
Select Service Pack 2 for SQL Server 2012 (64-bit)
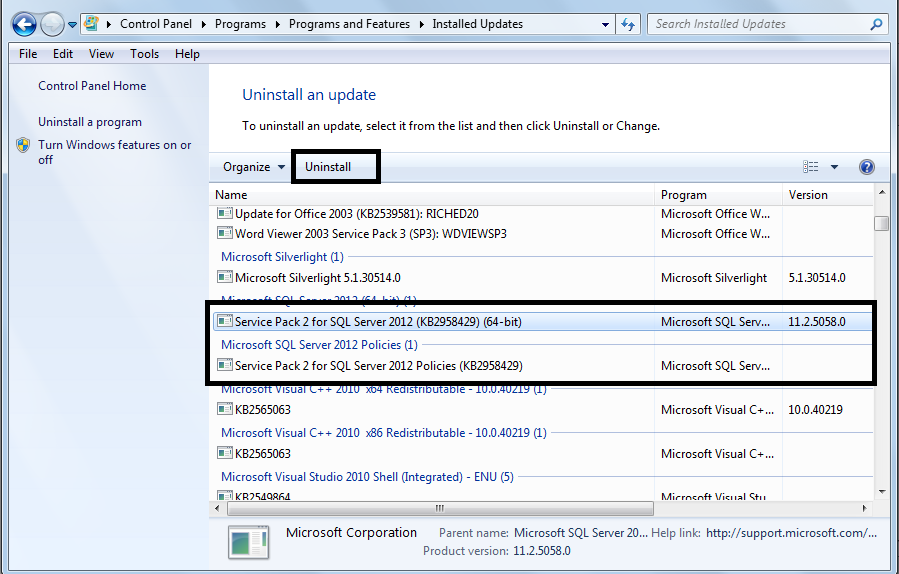pyautogui.click(x=543, y=322)
